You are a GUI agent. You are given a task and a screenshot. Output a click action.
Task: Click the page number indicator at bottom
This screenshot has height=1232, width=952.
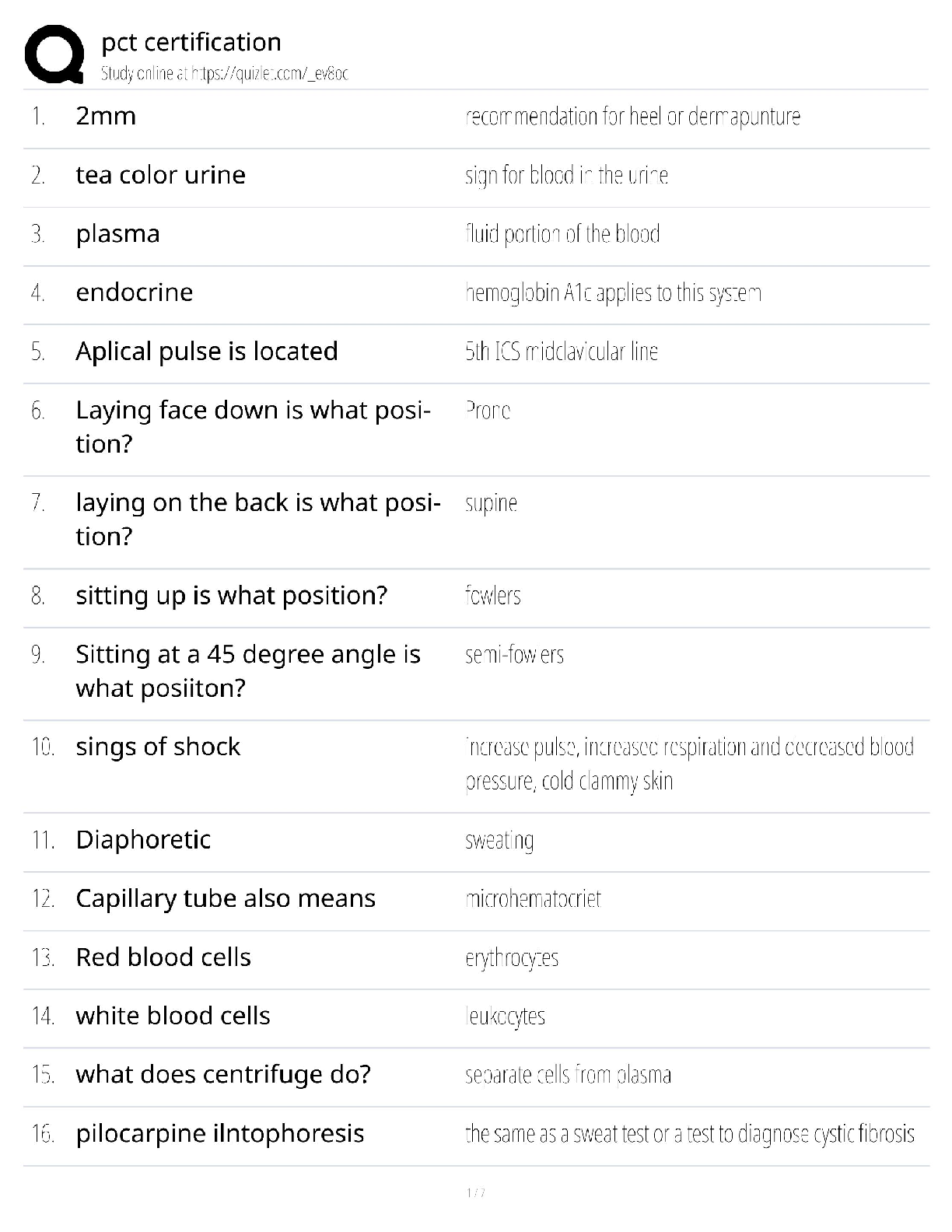[475, 1193]
